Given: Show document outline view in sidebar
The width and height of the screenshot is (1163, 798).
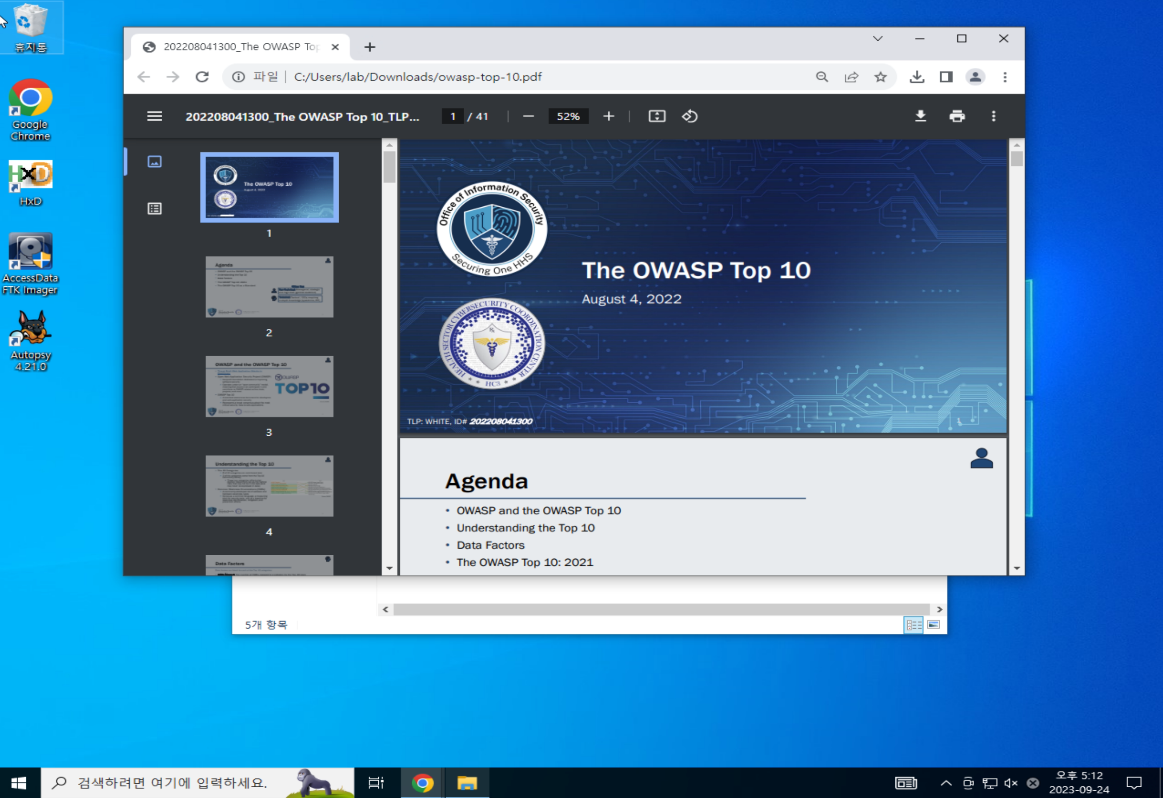Looking at the screenshot, I should (154, 208).
